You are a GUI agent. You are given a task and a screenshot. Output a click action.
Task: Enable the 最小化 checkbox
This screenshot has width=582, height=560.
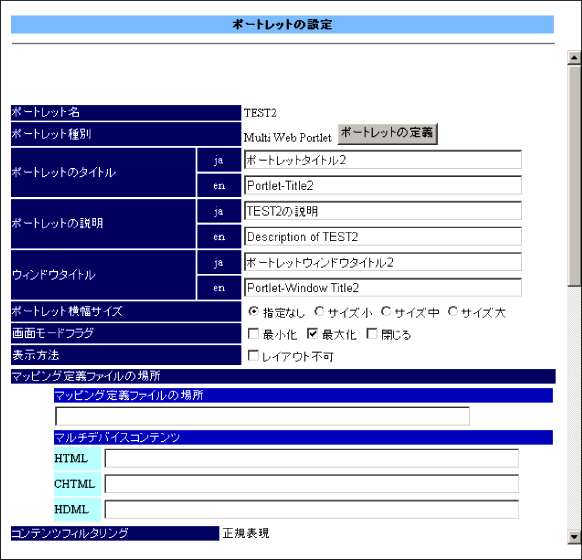tap(253, 334)
